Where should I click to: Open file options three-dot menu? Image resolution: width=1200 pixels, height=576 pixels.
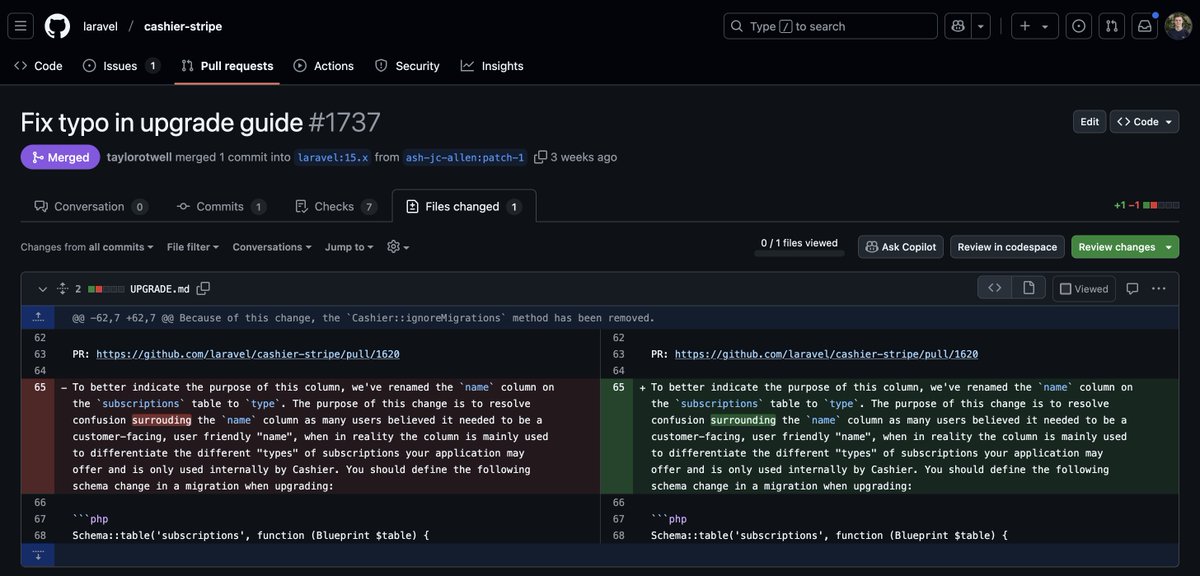click(1159, 289)
